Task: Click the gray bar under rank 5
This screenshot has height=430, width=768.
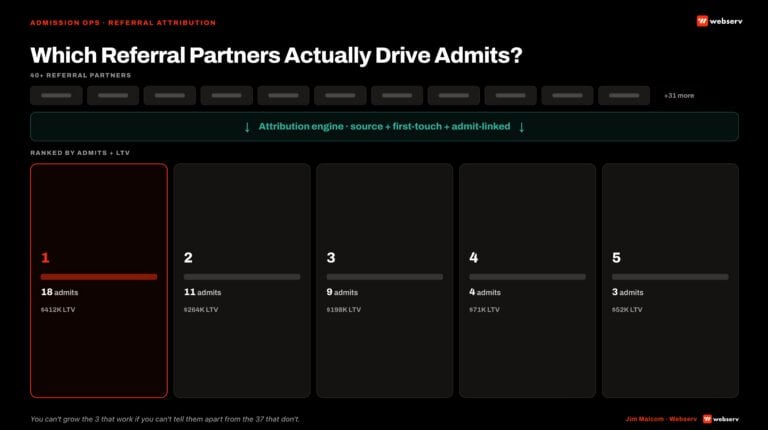Action: 670,277
